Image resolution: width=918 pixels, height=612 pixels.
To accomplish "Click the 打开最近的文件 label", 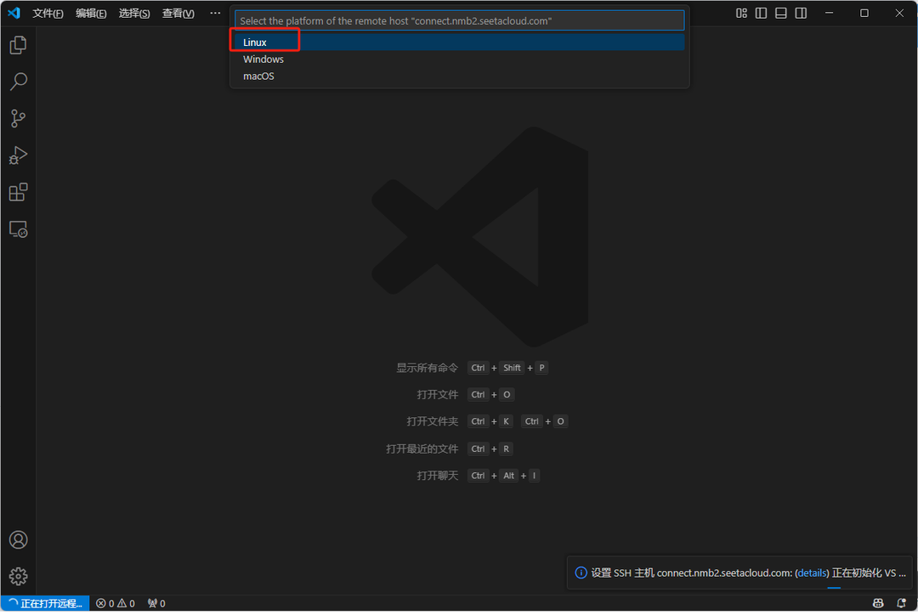I will click(422, 449).
